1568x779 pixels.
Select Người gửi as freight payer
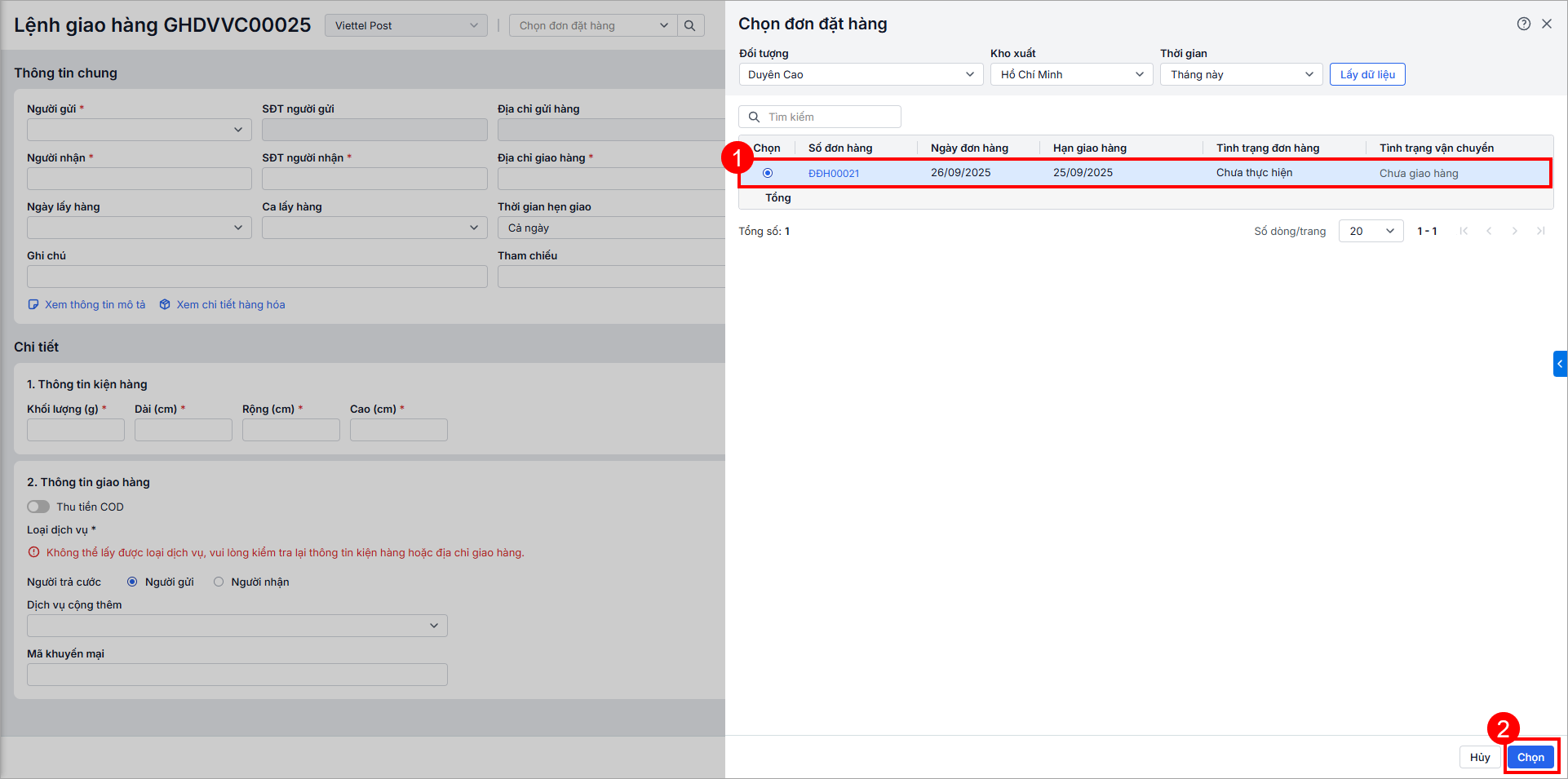132,582
